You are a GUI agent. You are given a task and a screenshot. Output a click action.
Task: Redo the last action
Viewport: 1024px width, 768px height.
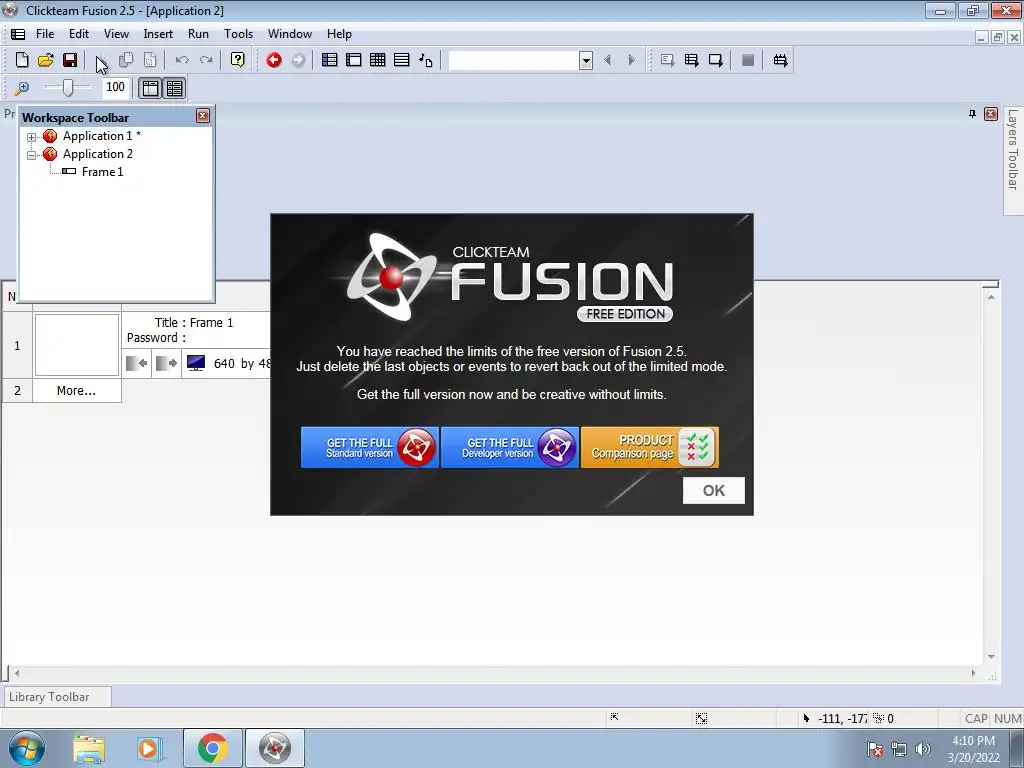(206, 60)
